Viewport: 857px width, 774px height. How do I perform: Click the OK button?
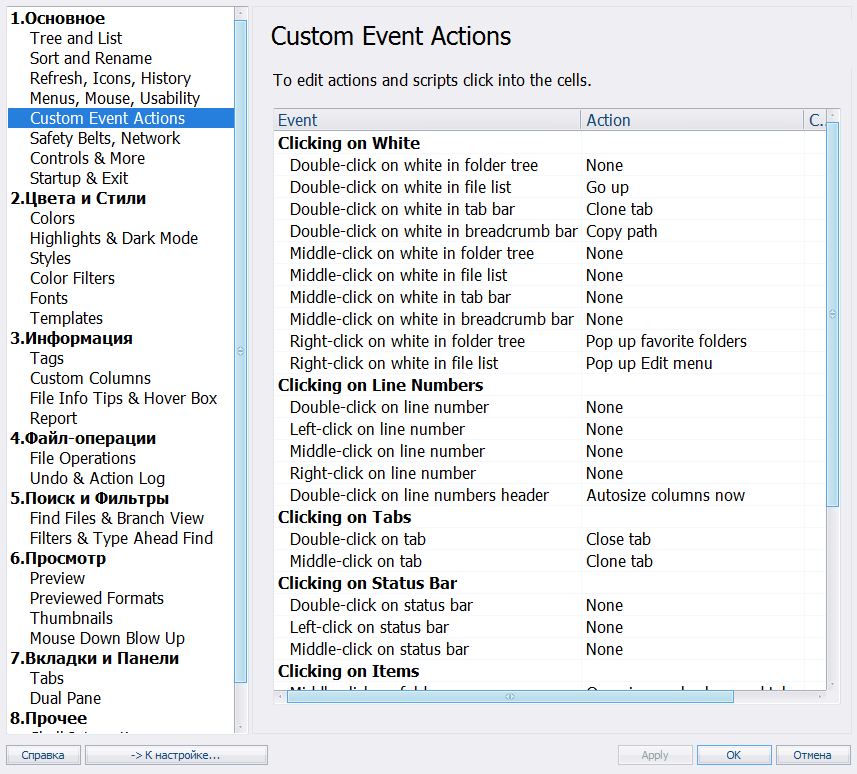tap(733, 755)
